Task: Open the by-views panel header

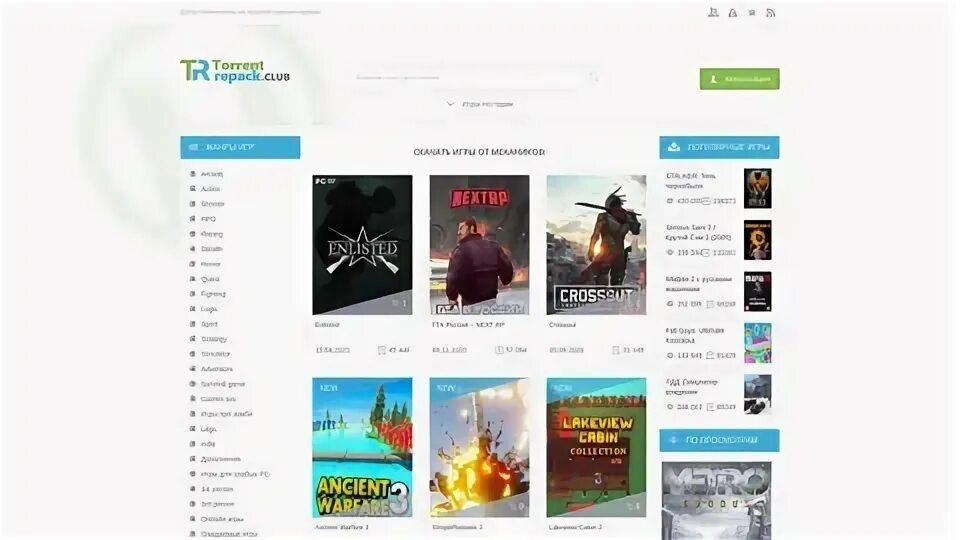Action: [x=719, y=440]
